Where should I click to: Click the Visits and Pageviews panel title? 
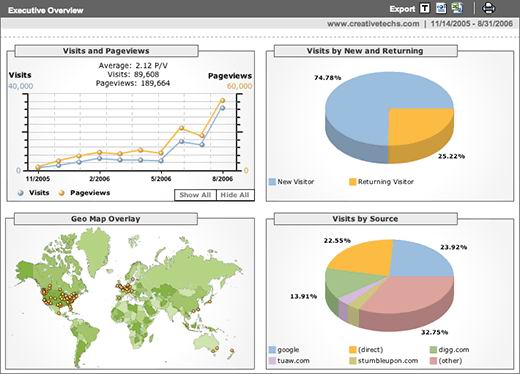tap(106, 51)
